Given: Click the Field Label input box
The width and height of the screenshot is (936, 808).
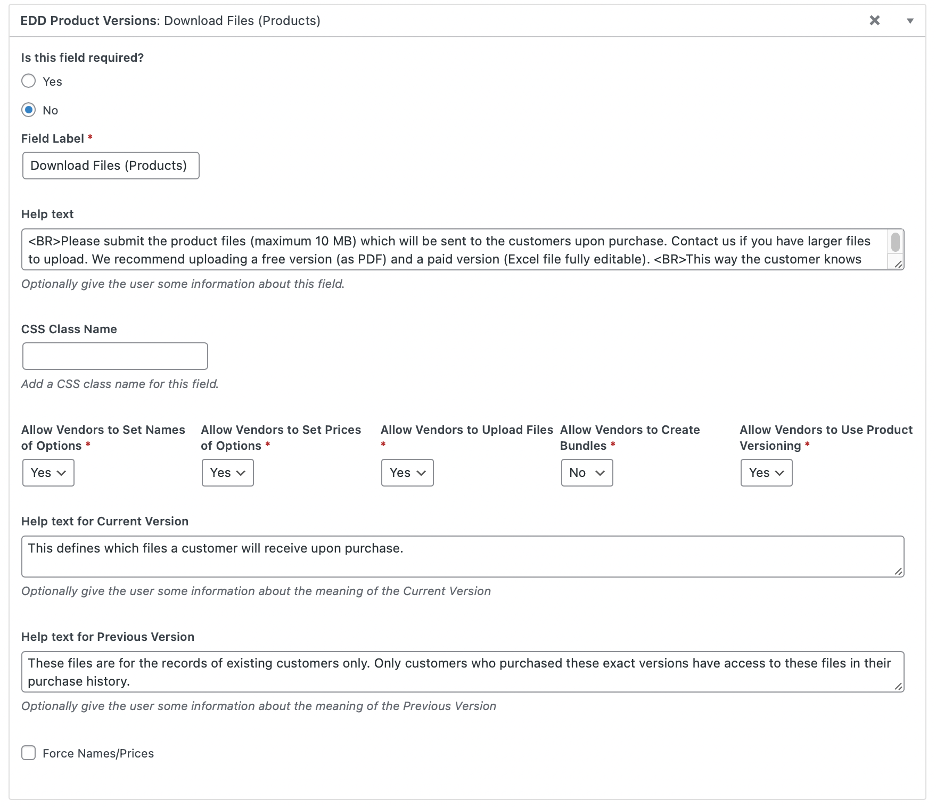Looking at the screenshot, I should tap(111, 165).
